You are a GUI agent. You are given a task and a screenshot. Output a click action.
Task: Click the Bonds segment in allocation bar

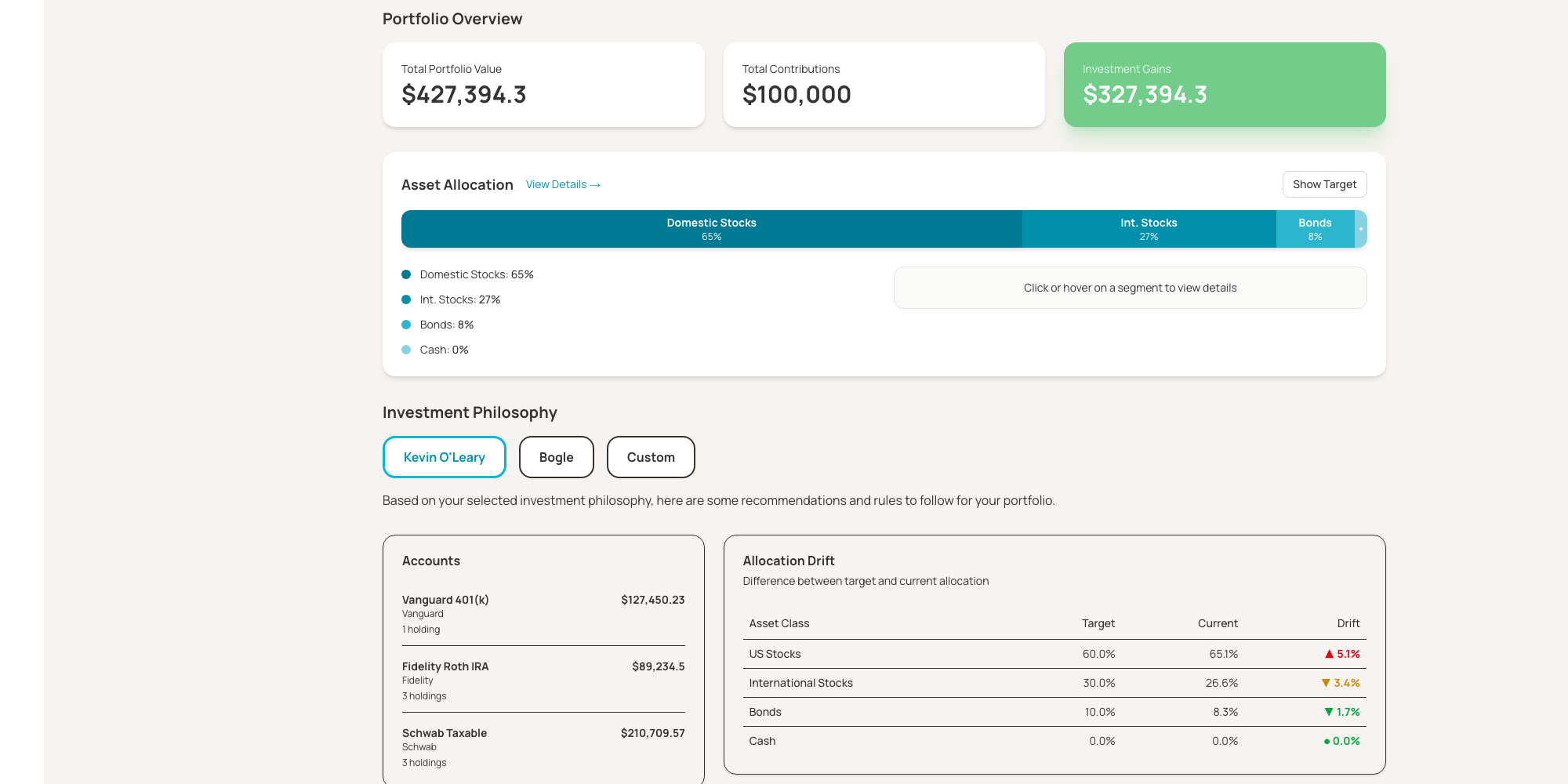1315,228
